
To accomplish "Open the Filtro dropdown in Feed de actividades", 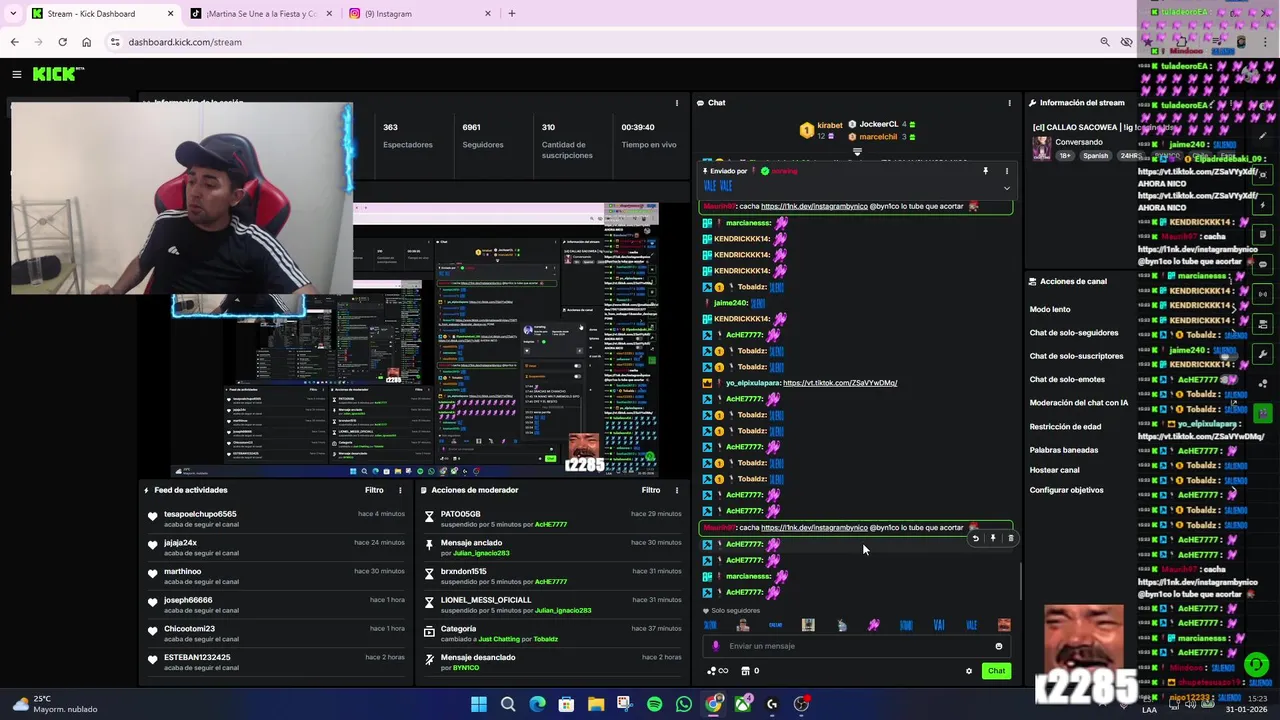I will 374,490.
